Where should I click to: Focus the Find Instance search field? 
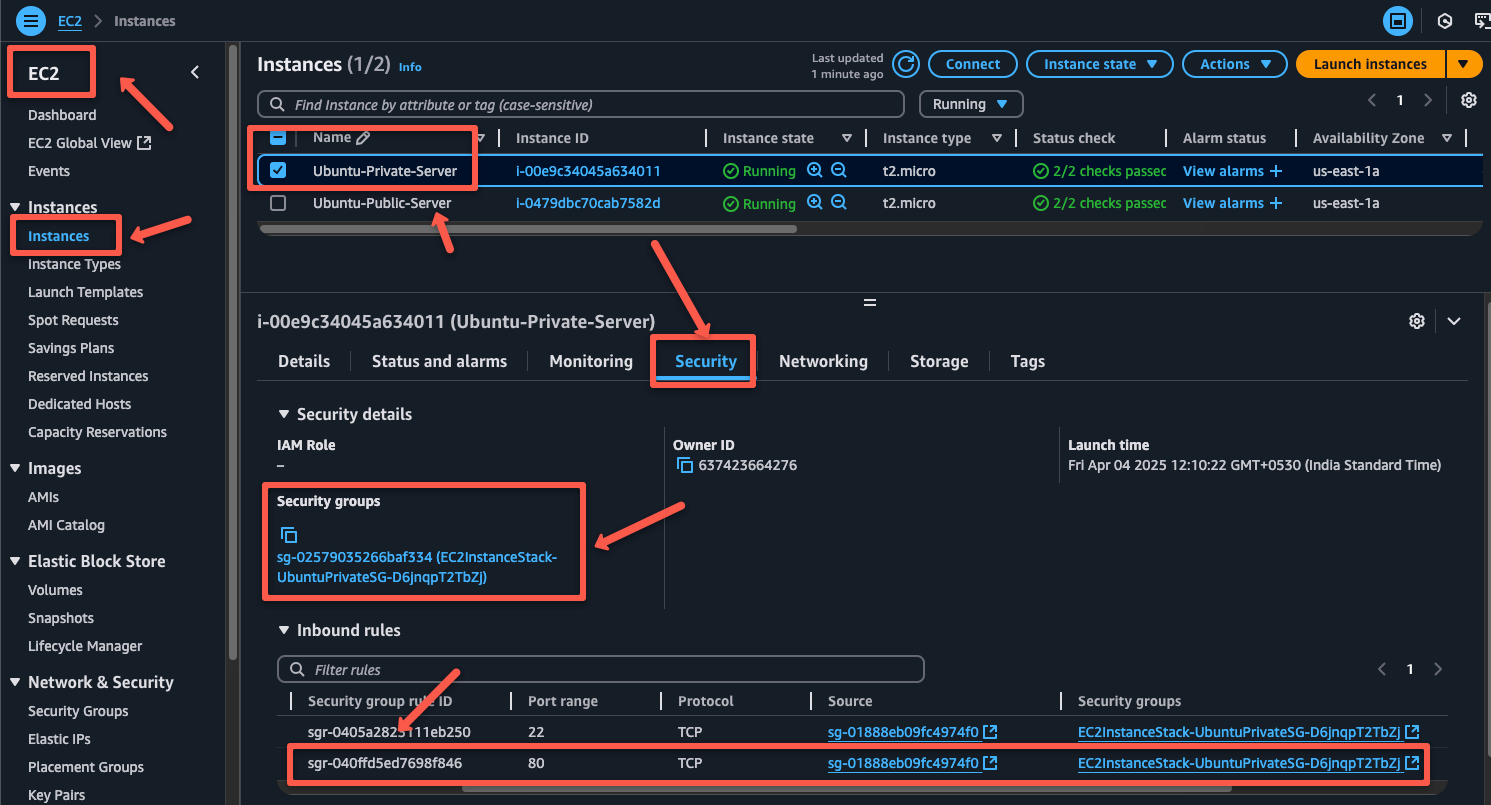click(x=581, y=104)
